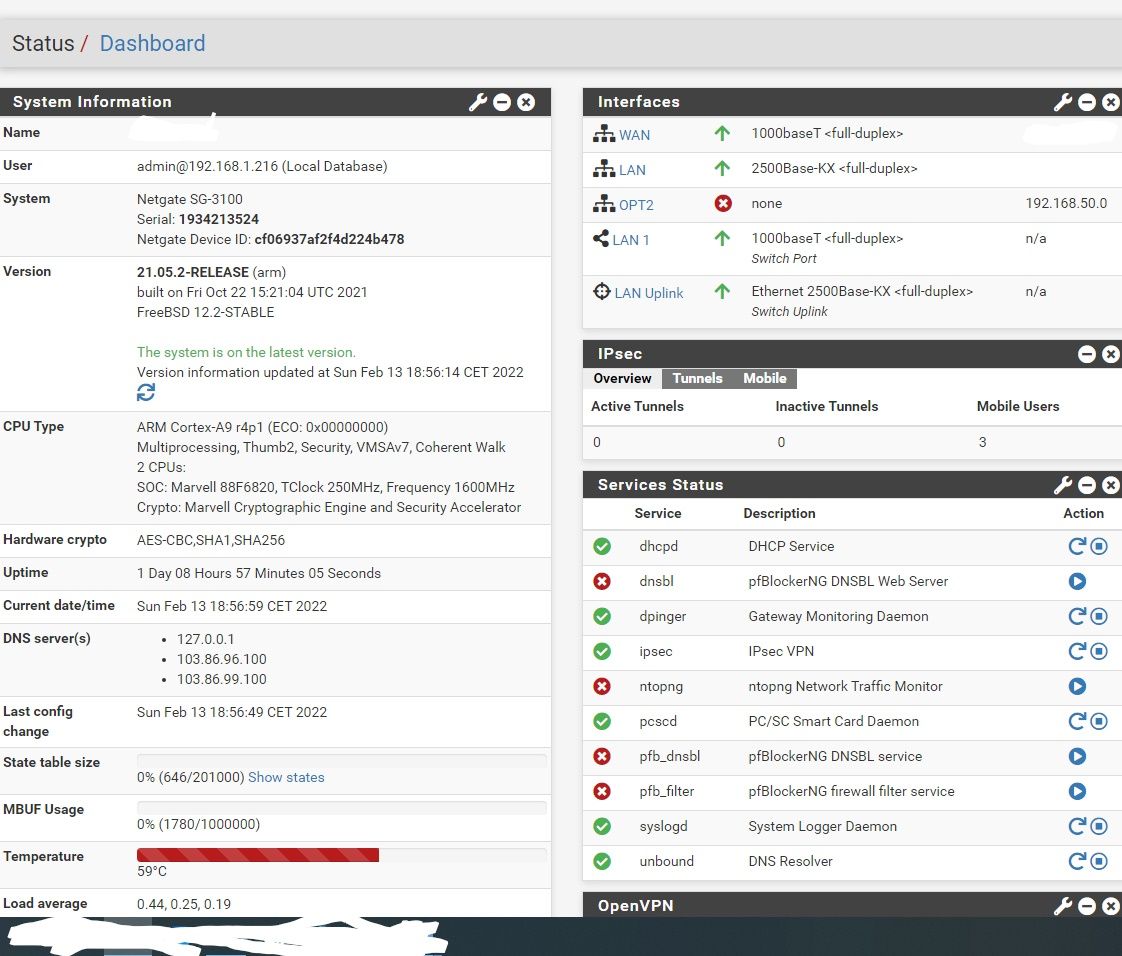
Task: Restart the syslogd service
Action: pyautogui.click(x=1077, y=826)
